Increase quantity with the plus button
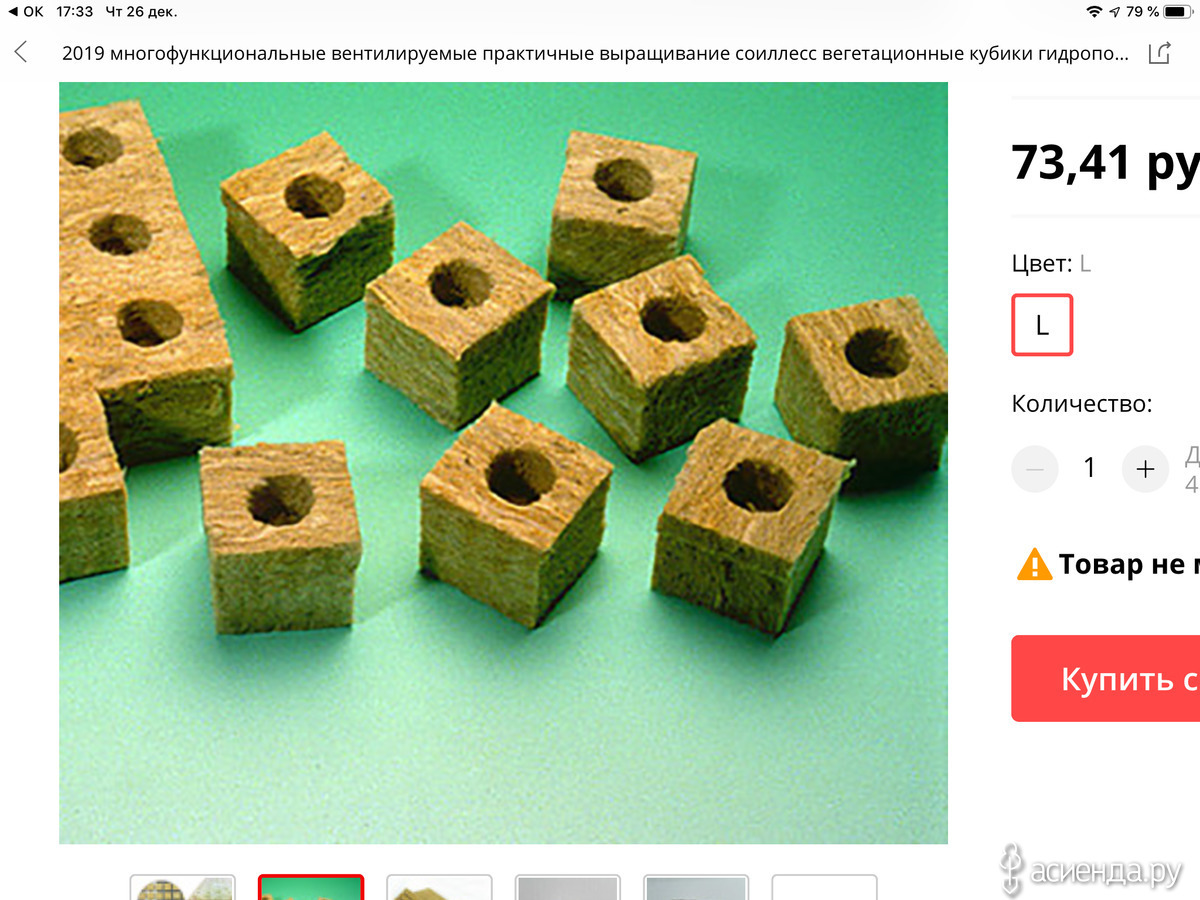The image size is (1200, 900). pos(1146,468)
